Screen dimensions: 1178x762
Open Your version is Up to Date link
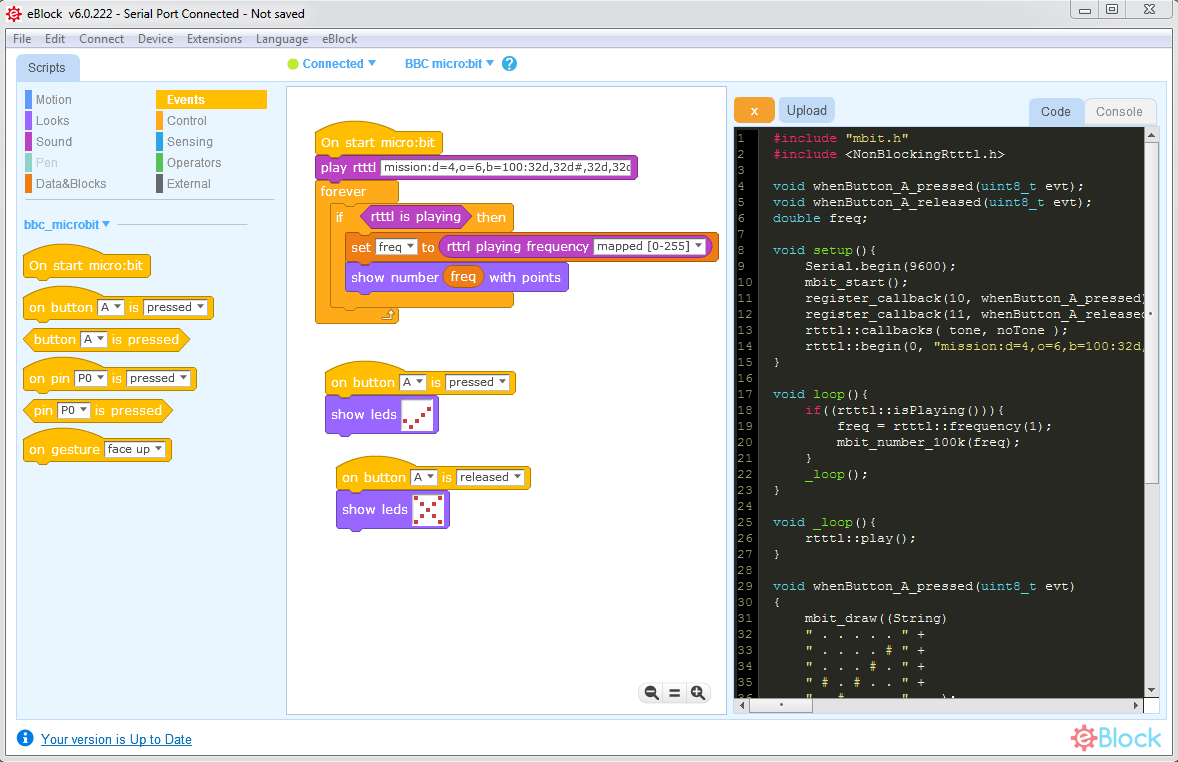pos(116,739)
